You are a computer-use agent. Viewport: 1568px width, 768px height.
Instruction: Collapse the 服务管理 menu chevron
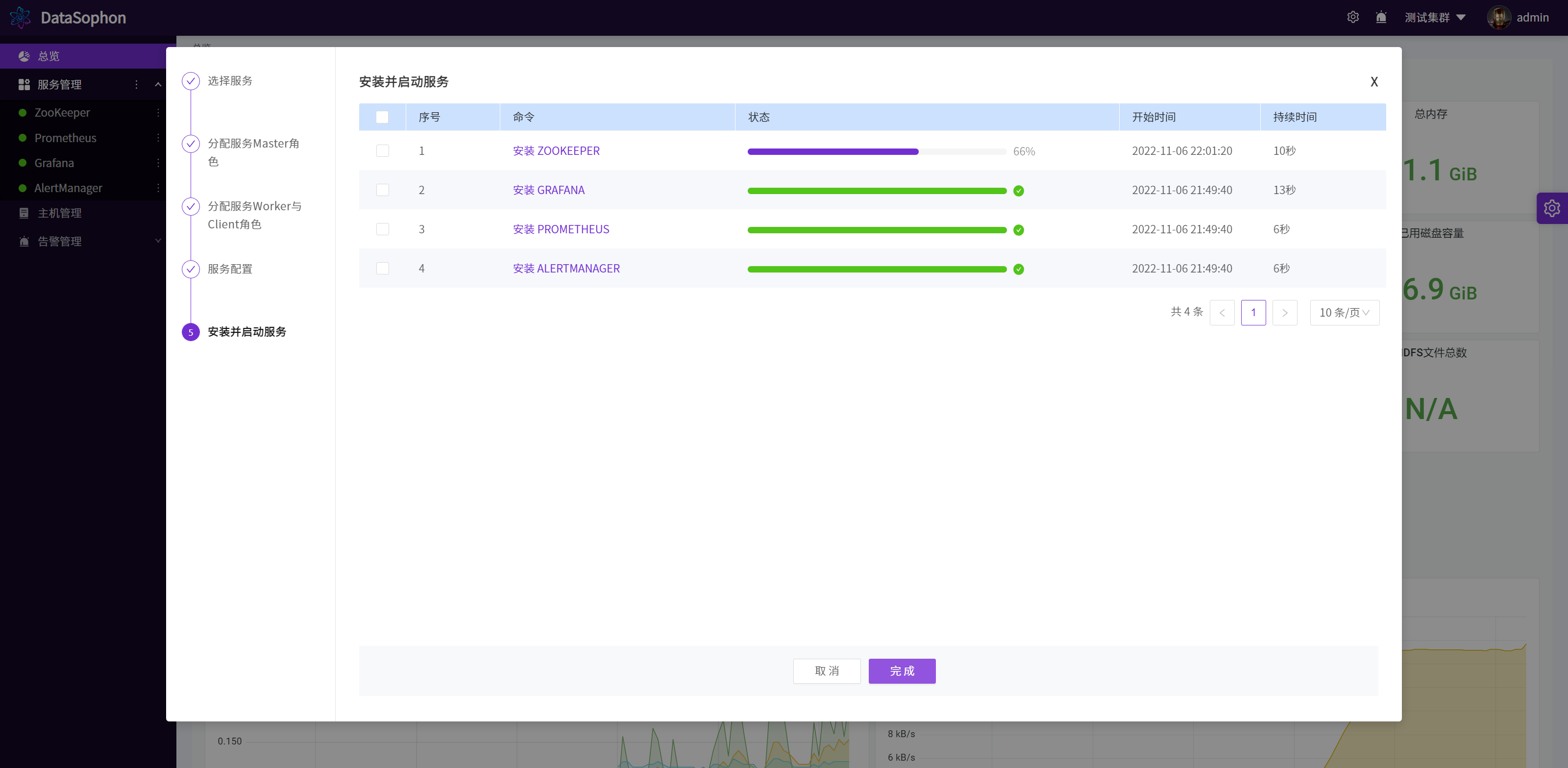tap(158, 84)
